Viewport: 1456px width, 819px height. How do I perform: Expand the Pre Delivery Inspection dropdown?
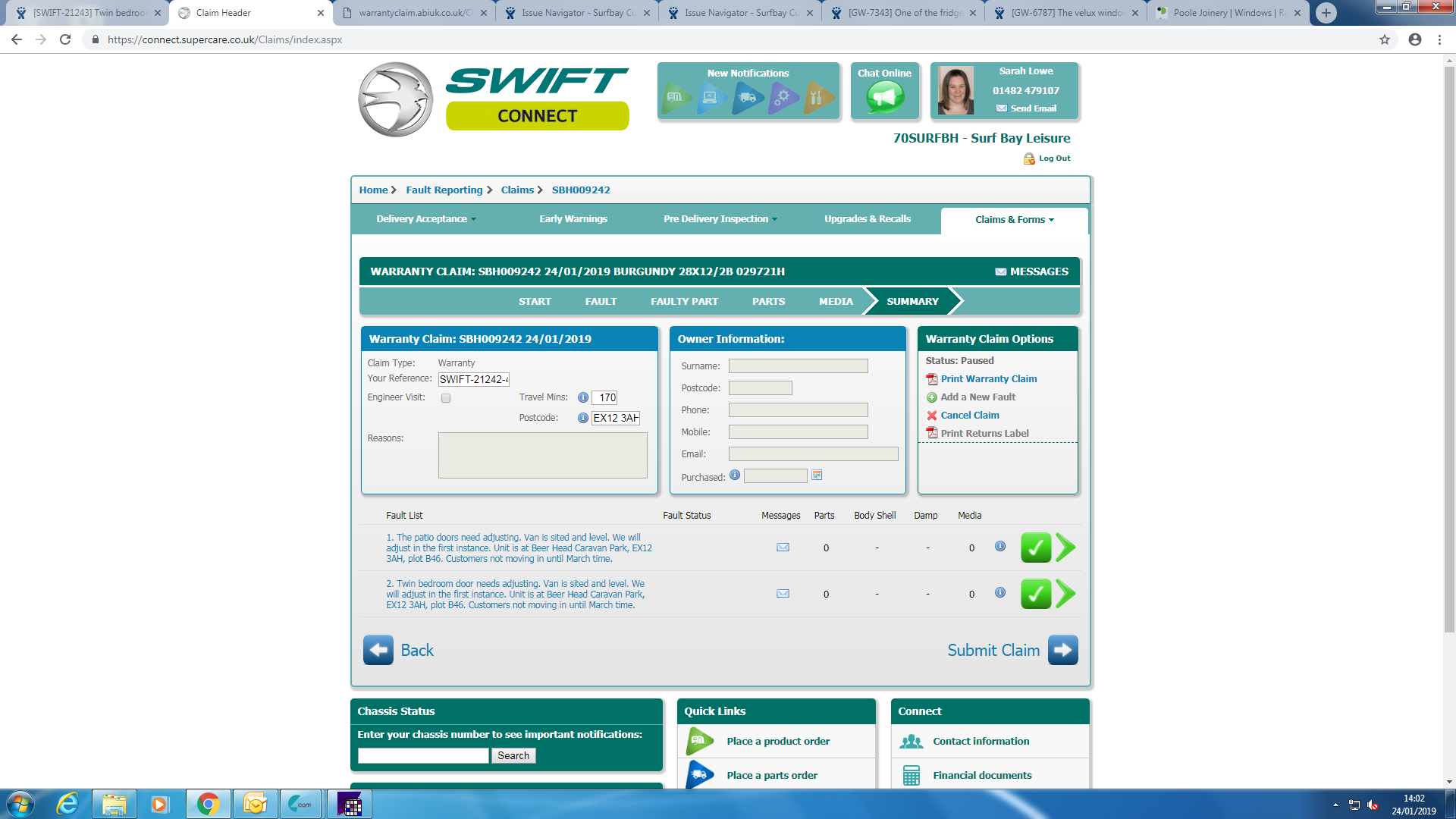(720, 219)
